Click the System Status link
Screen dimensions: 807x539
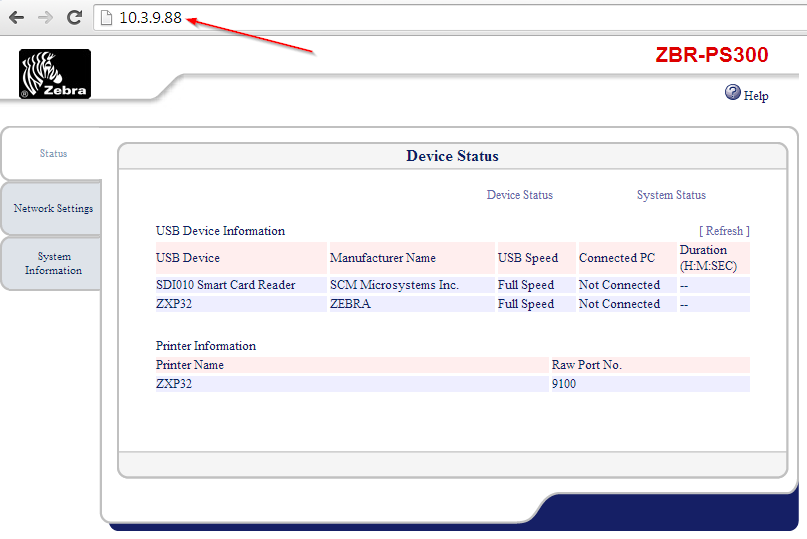coord(670,195)
